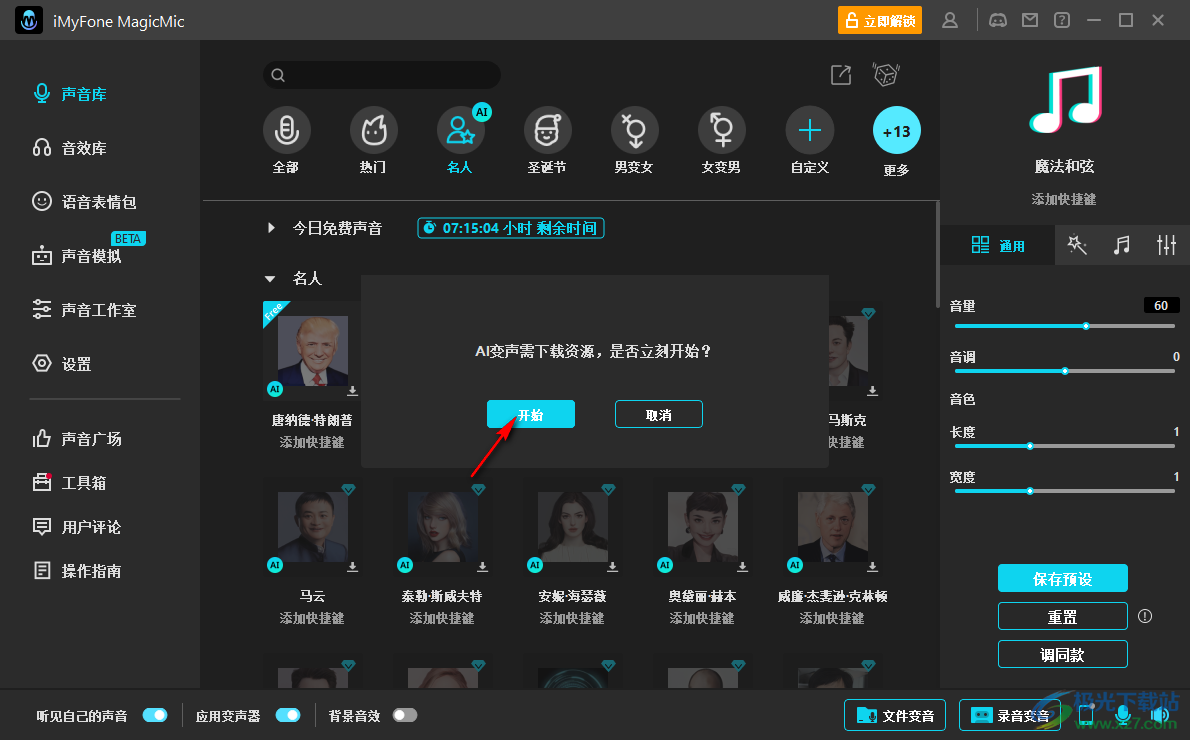Toggle 背景音效 switch
This screenshot has height=740, width=1190.
point(405,715)
